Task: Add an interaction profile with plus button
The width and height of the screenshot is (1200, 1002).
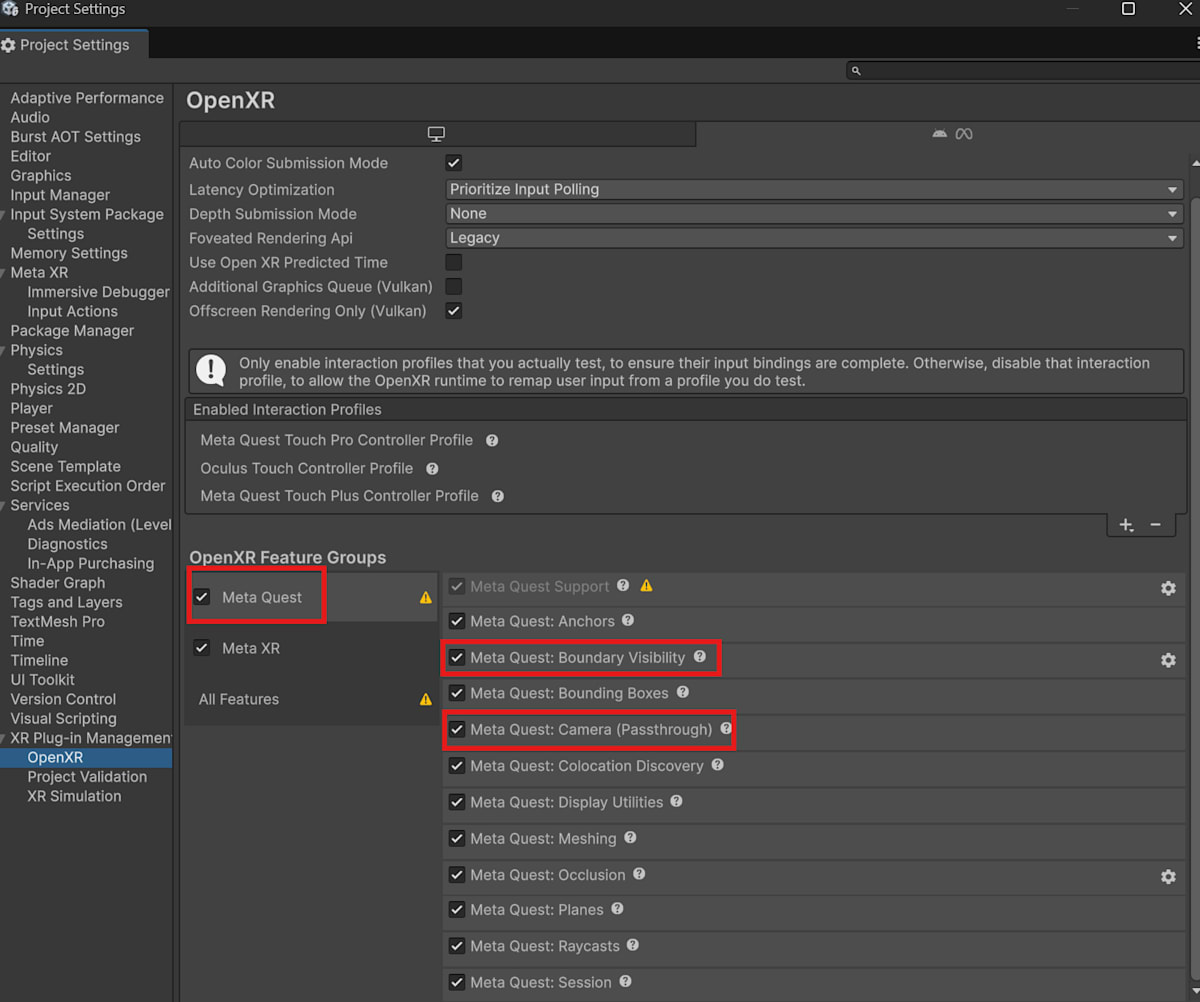Action: pyautogui.click(x=1126, y=525)
